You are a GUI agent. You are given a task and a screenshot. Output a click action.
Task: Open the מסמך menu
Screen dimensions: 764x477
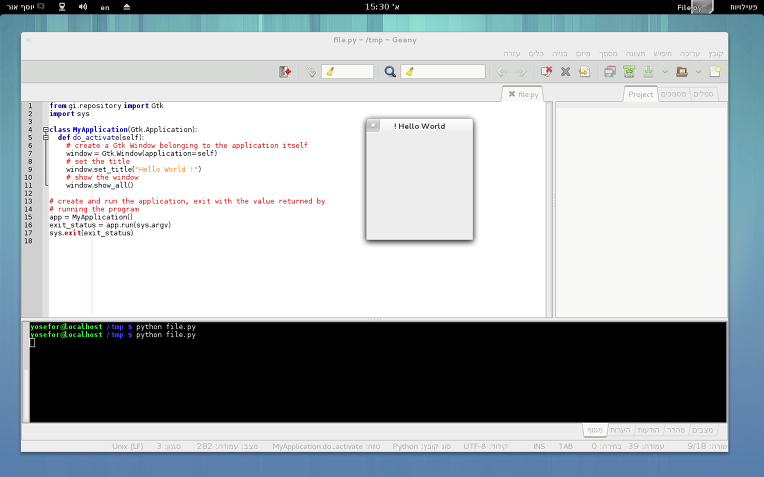(608, 54)
